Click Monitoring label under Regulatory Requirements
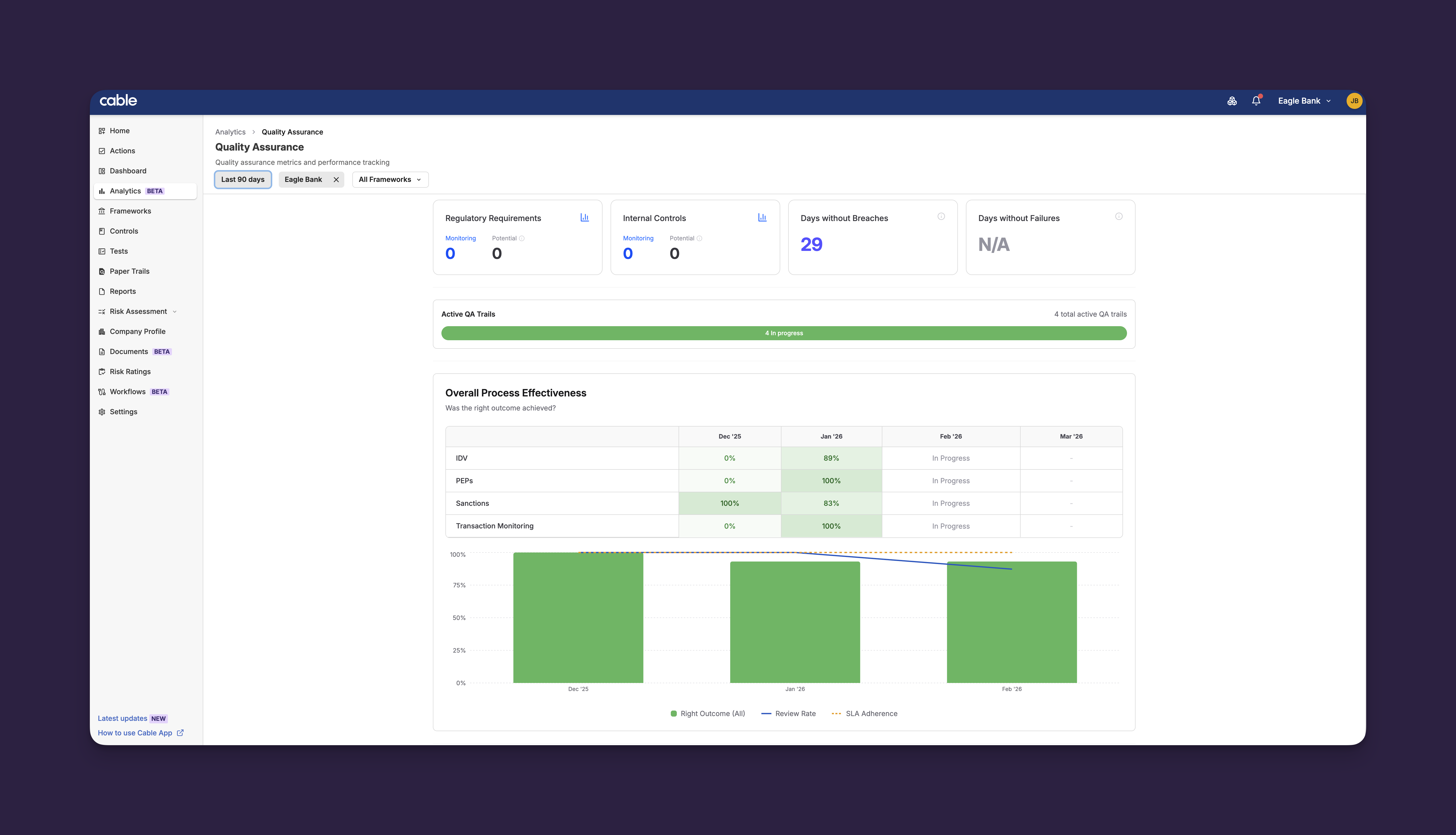This screenshot has width=1456, height=835. coord(460,239)
